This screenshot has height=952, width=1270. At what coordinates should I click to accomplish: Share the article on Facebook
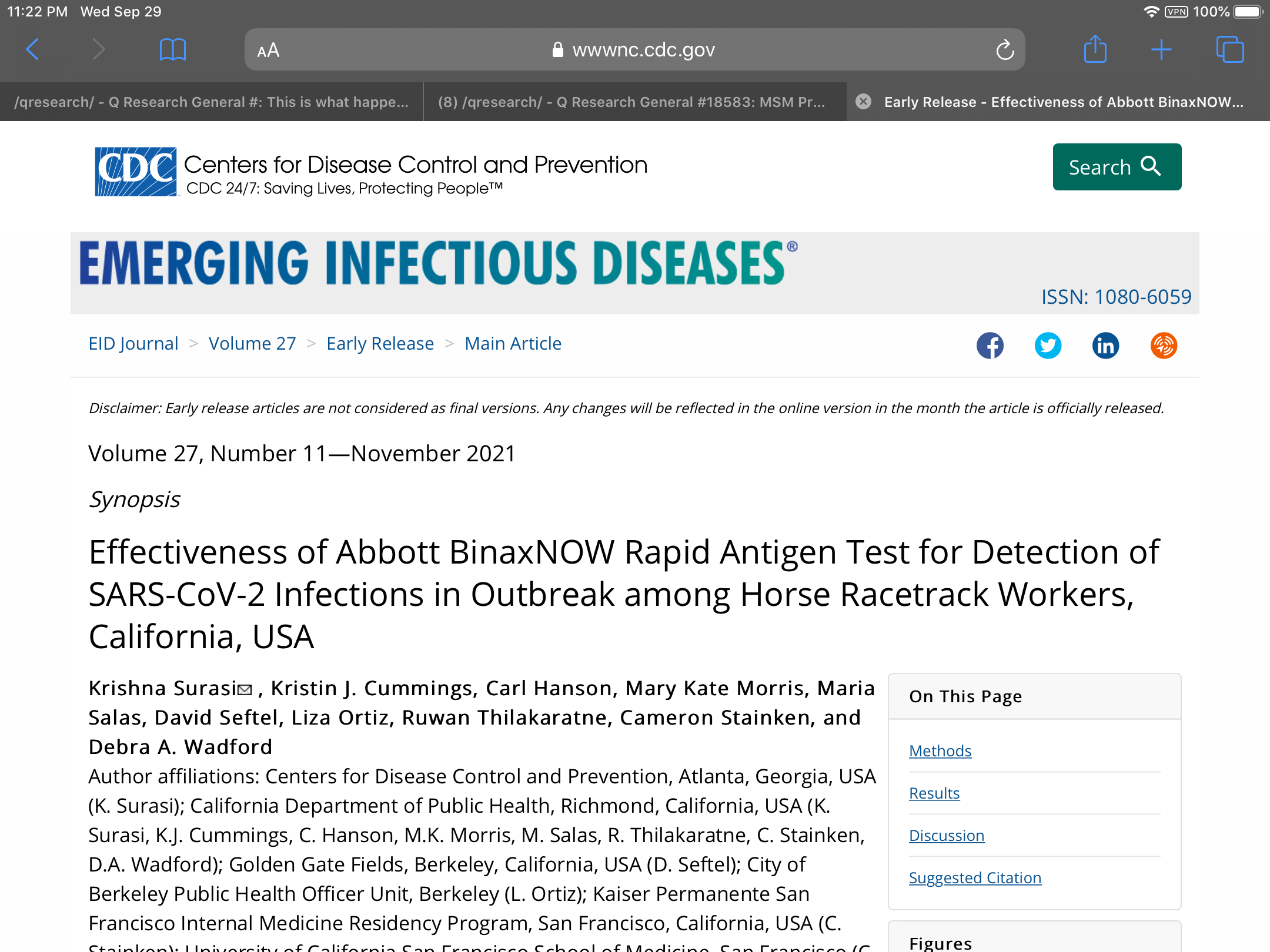990,346
